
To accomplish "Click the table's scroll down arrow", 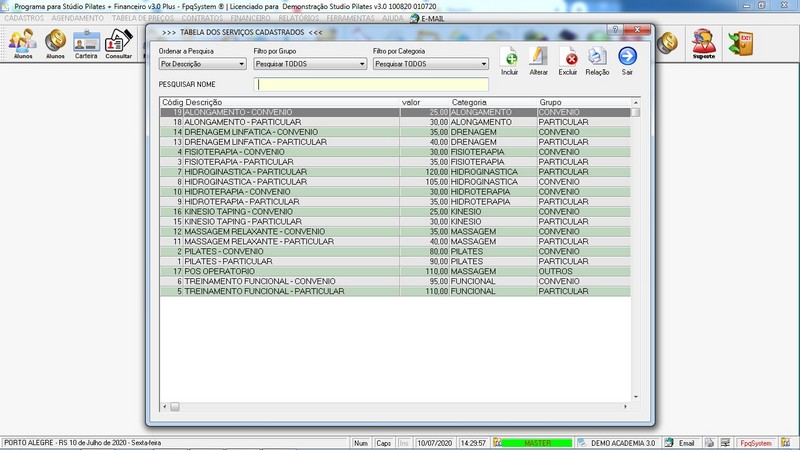I will coord(636,397).
